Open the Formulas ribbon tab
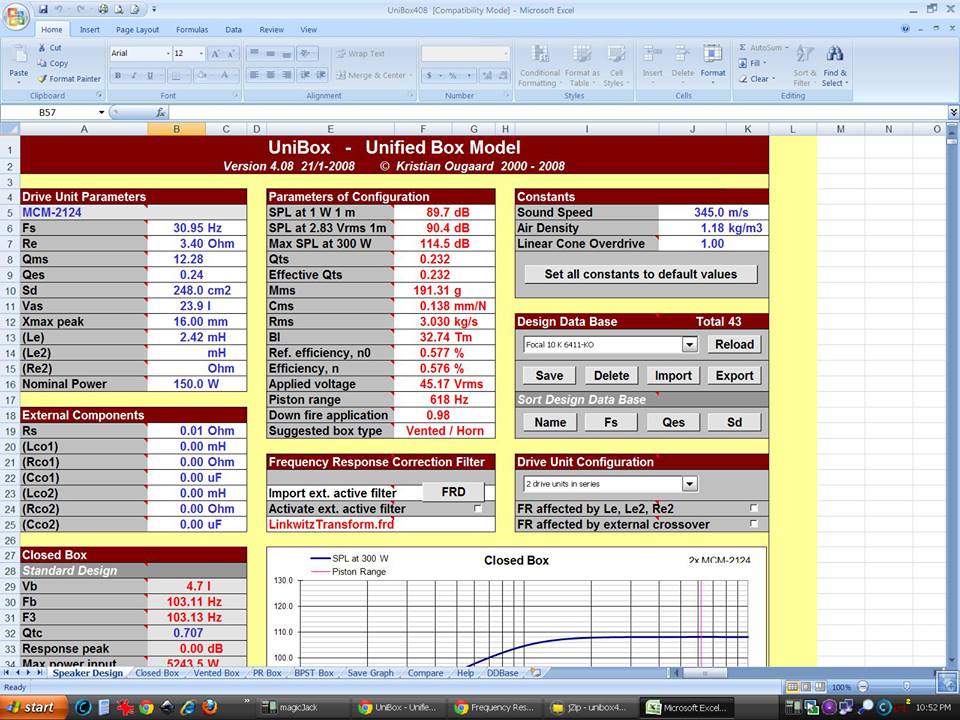 point(192,29)
